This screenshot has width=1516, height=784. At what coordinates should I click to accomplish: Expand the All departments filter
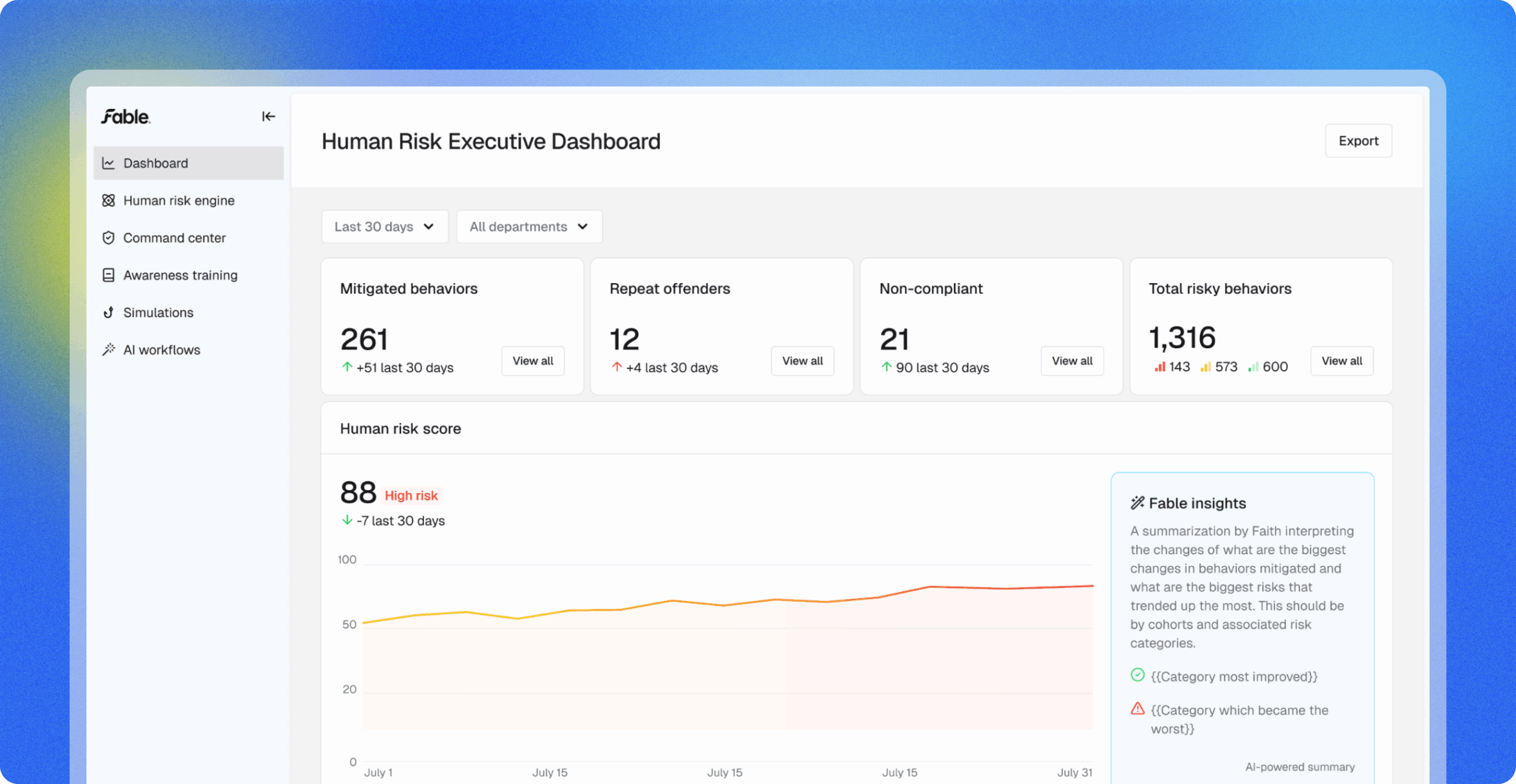pyautogui.click(x=529, y=226)
